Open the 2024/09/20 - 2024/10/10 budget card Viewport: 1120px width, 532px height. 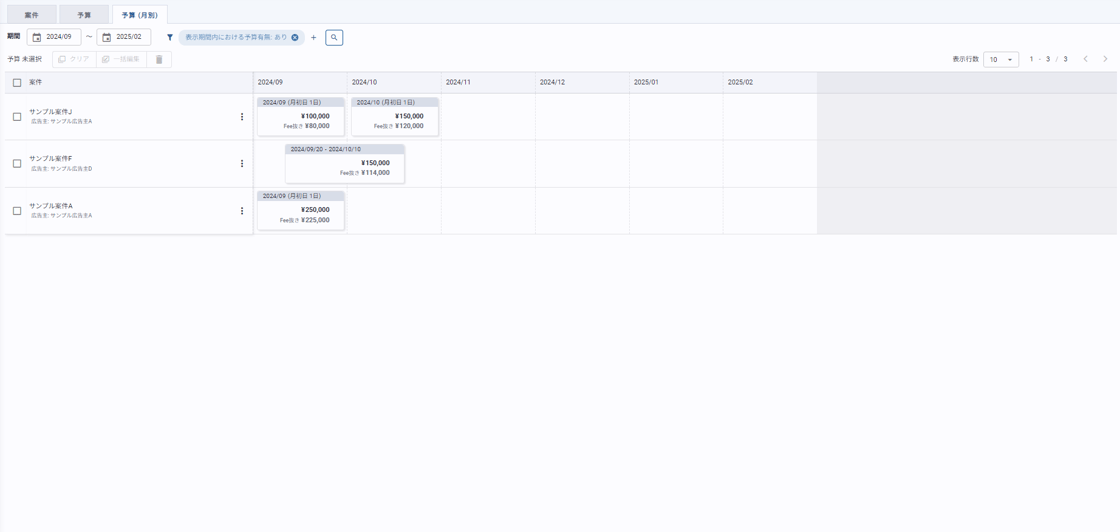point(345,164)
